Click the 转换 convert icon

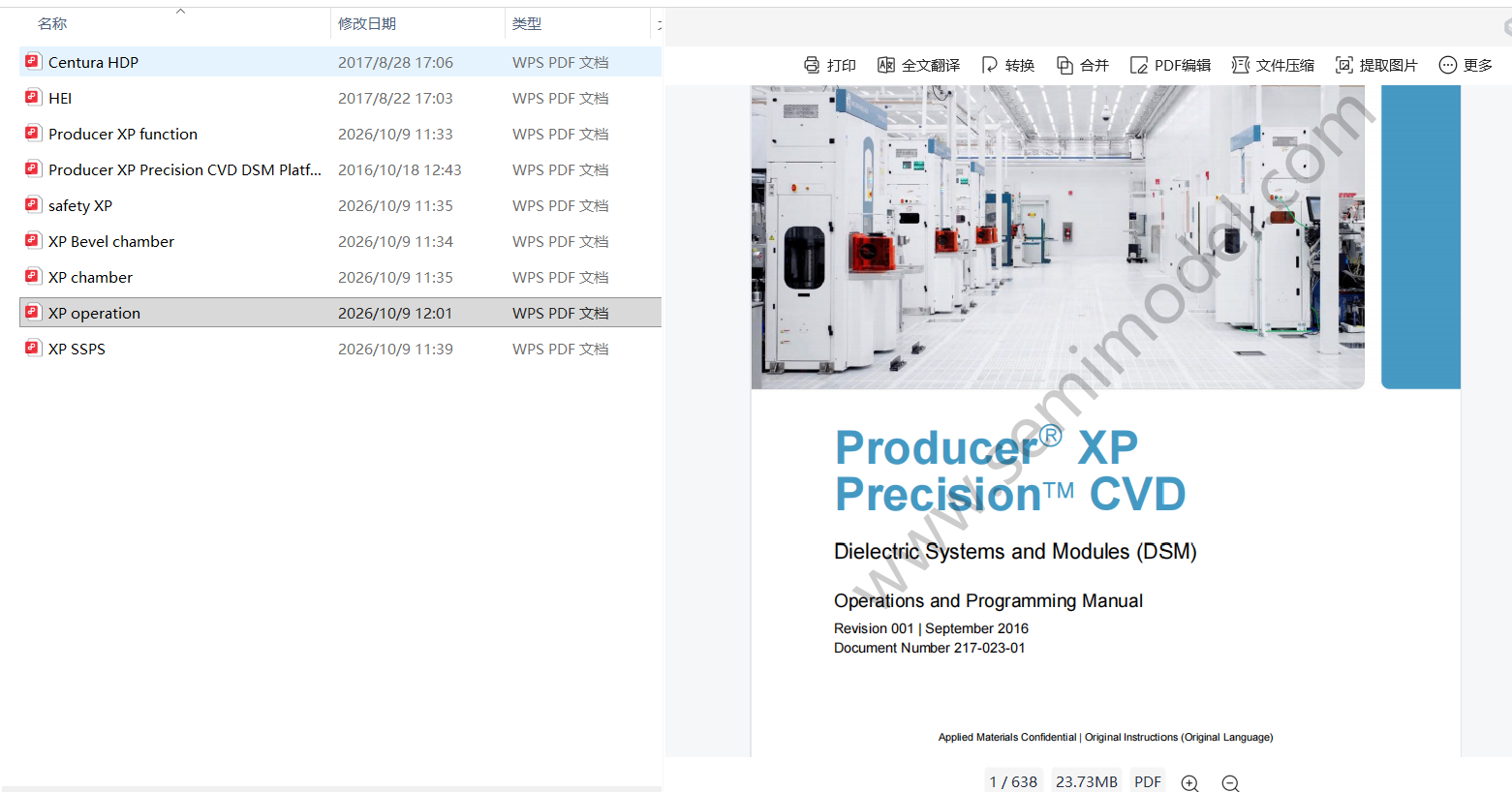tap(990, 65)
